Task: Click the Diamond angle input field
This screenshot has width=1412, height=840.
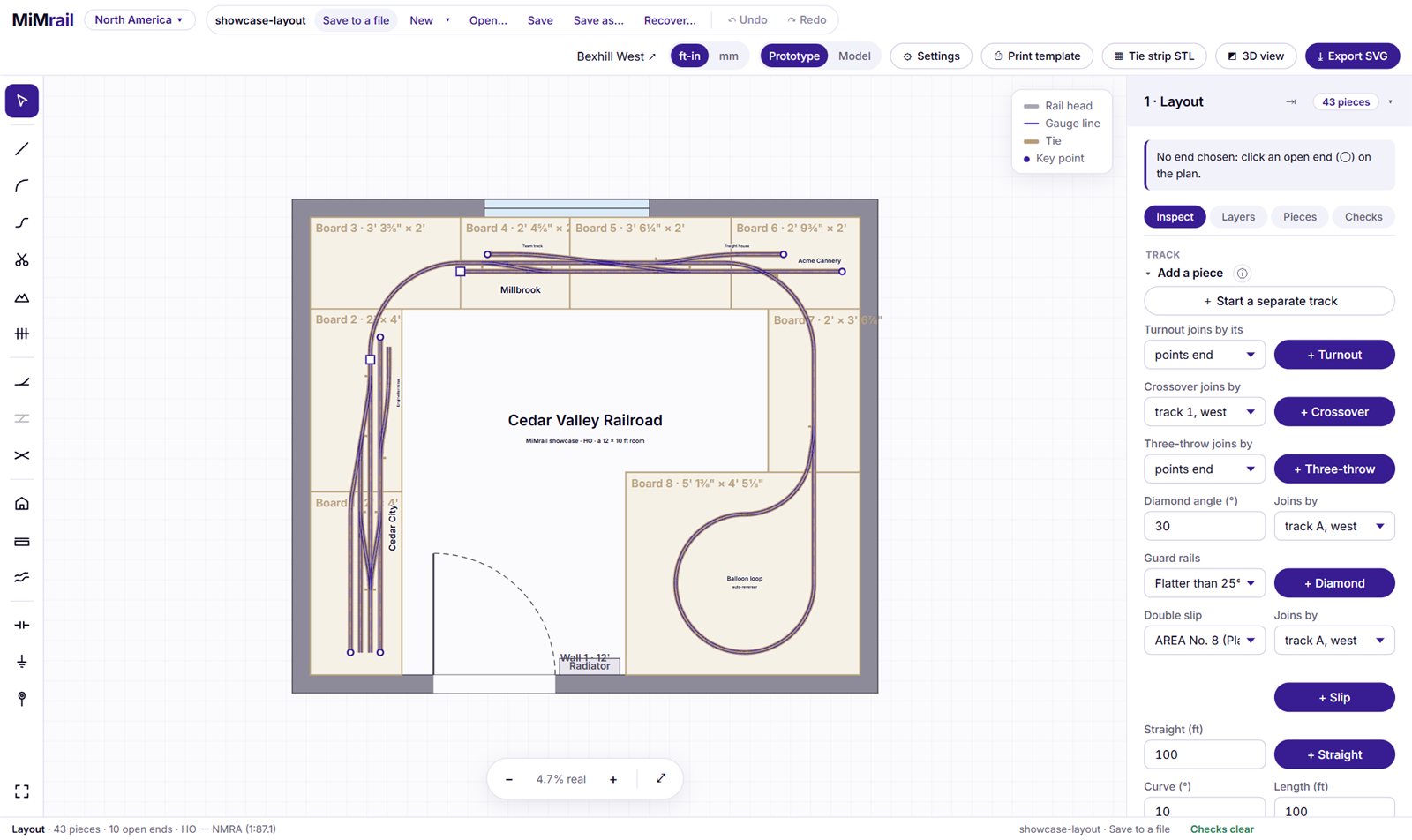Action: (1205, 526)
